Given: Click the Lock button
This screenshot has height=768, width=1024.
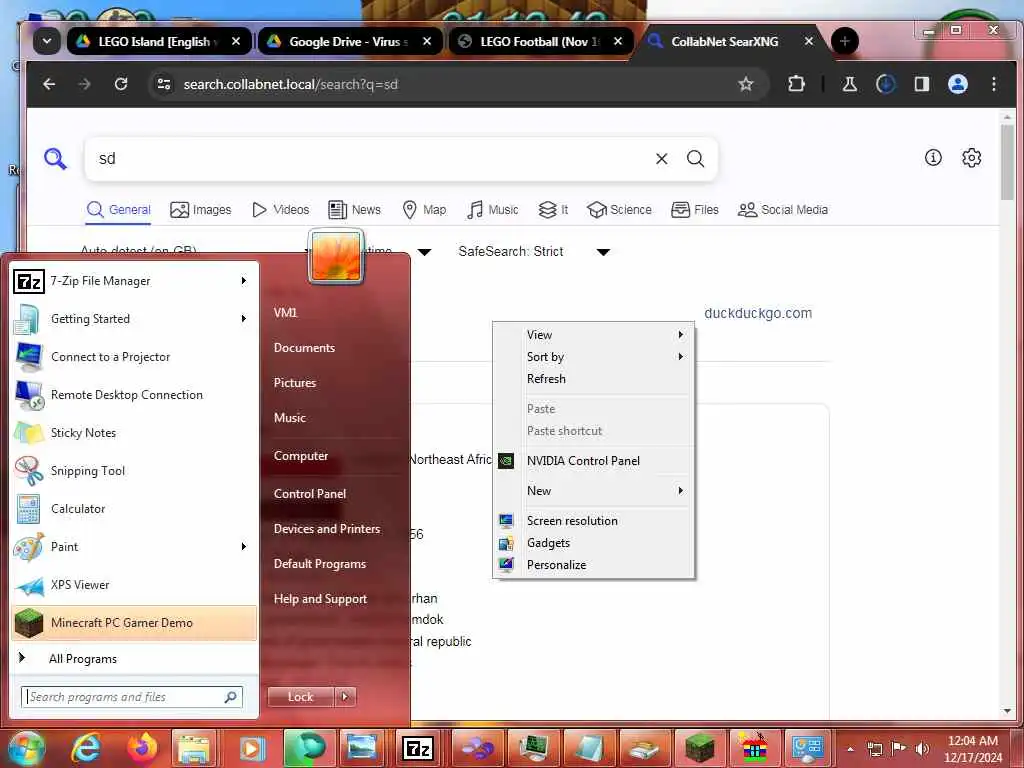Looking at the screenshot, I should (301, 697).
